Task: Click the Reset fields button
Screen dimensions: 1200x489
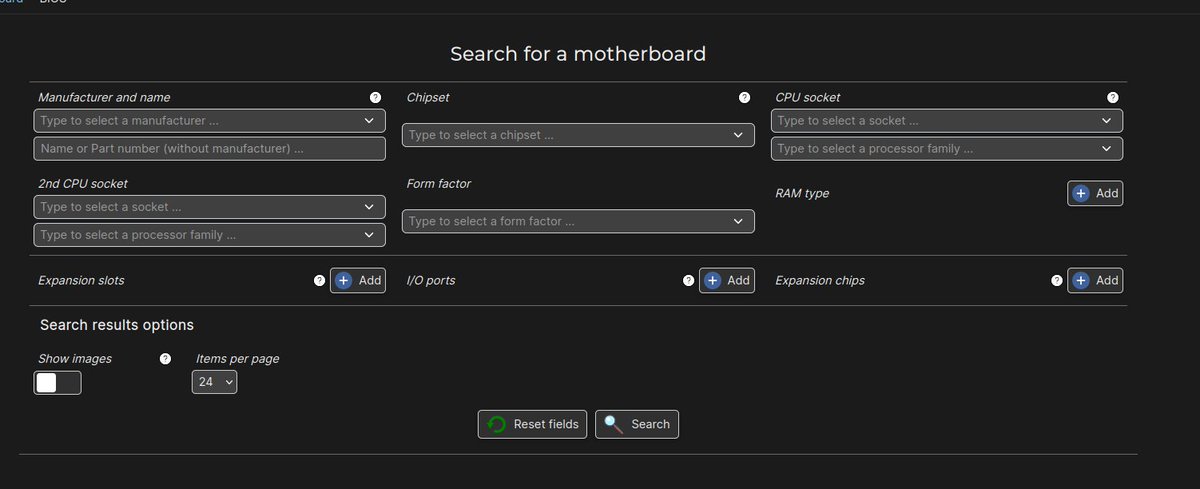Action: click(x=532, y=425)
